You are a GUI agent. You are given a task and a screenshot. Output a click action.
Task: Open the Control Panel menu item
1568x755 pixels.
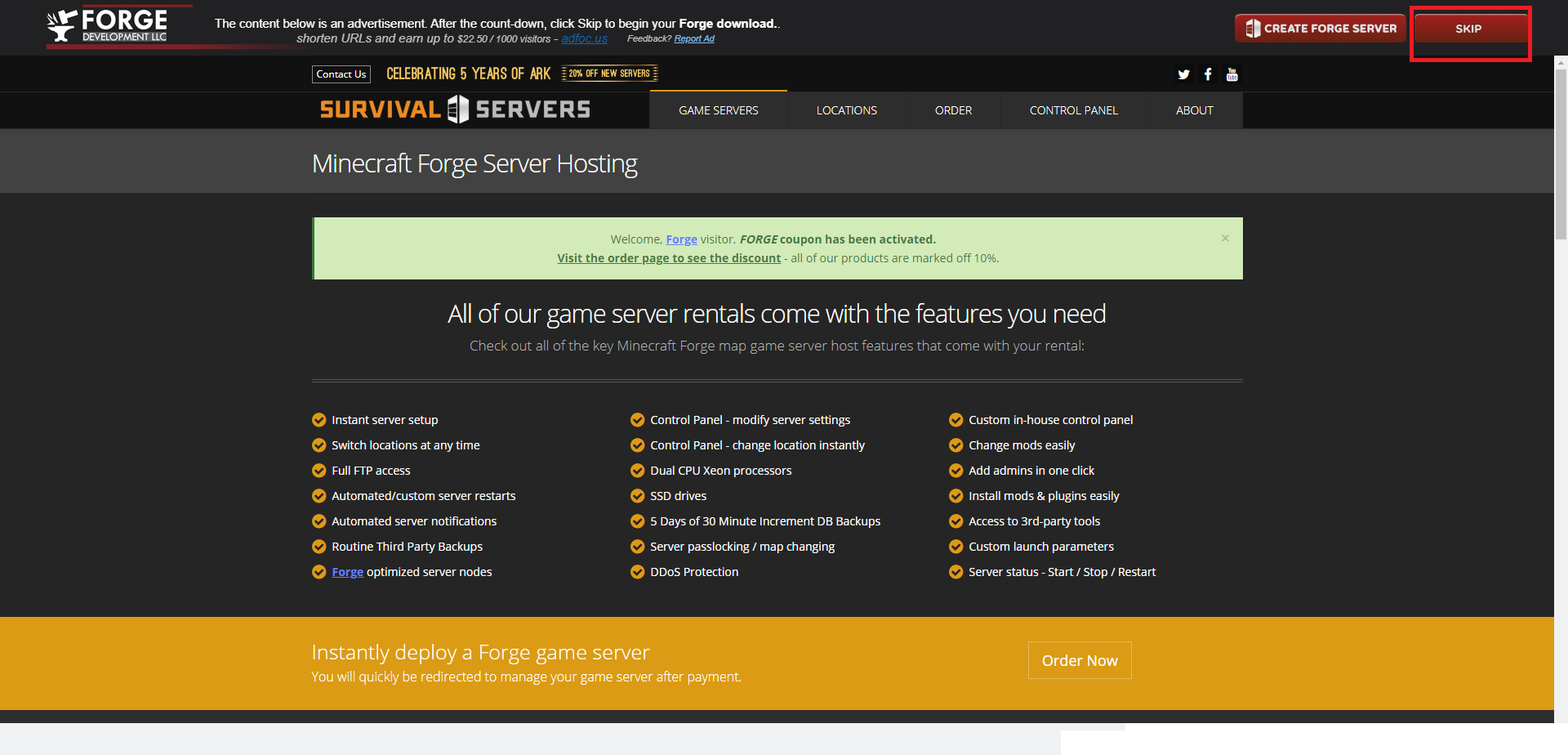1074,110
